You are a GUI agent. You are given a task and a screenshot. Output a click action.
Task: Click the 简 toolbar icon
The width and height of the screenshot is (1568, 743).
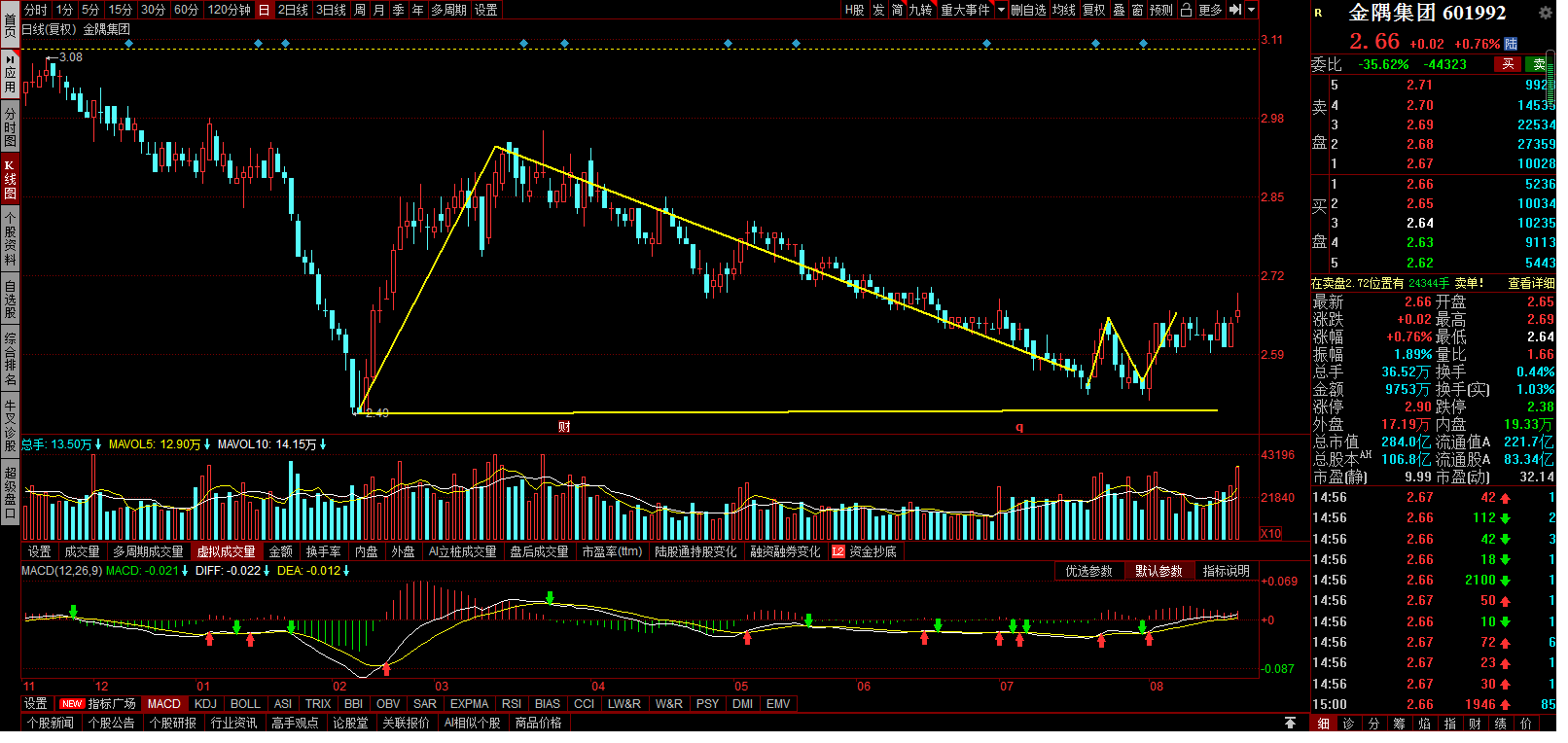pyautogui.click(x=897, y=10)
